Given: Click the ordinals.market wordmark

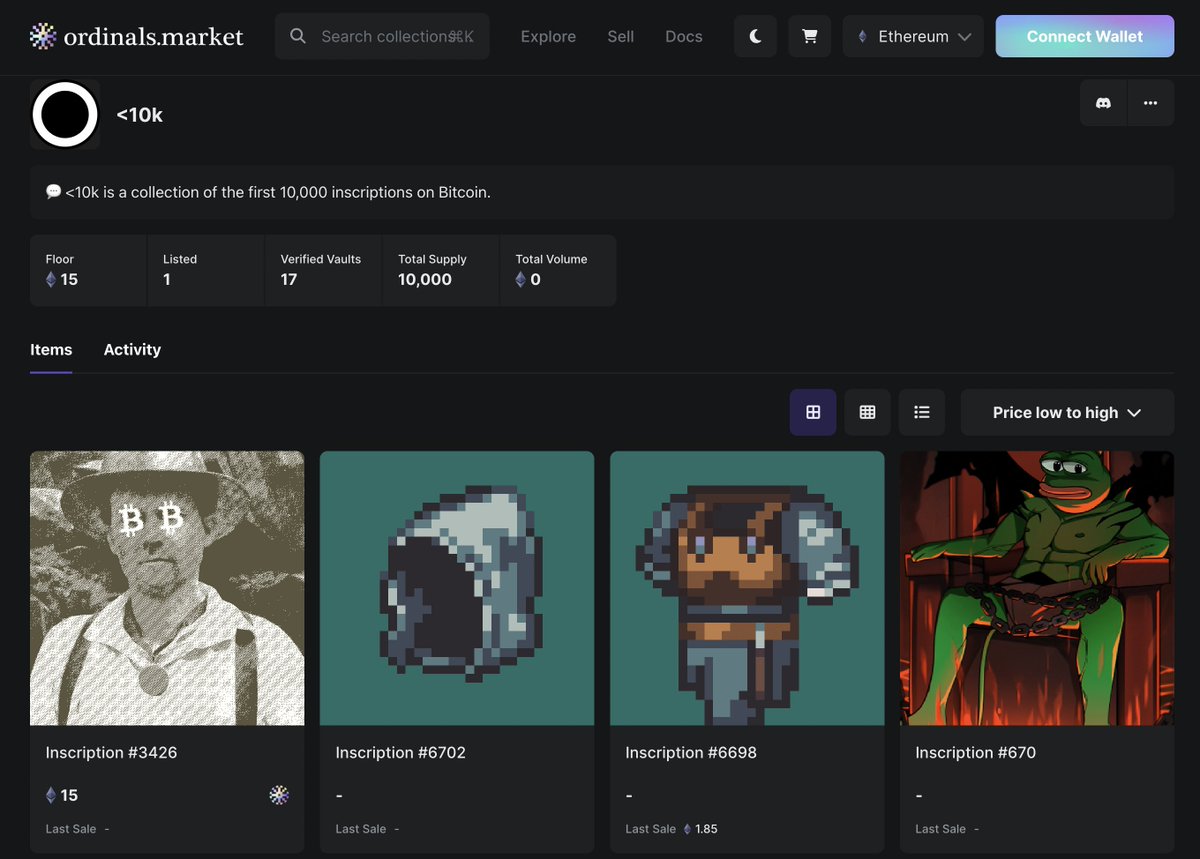Looking at the screenshot, I should pyautogui.click(x=153, y=37).
